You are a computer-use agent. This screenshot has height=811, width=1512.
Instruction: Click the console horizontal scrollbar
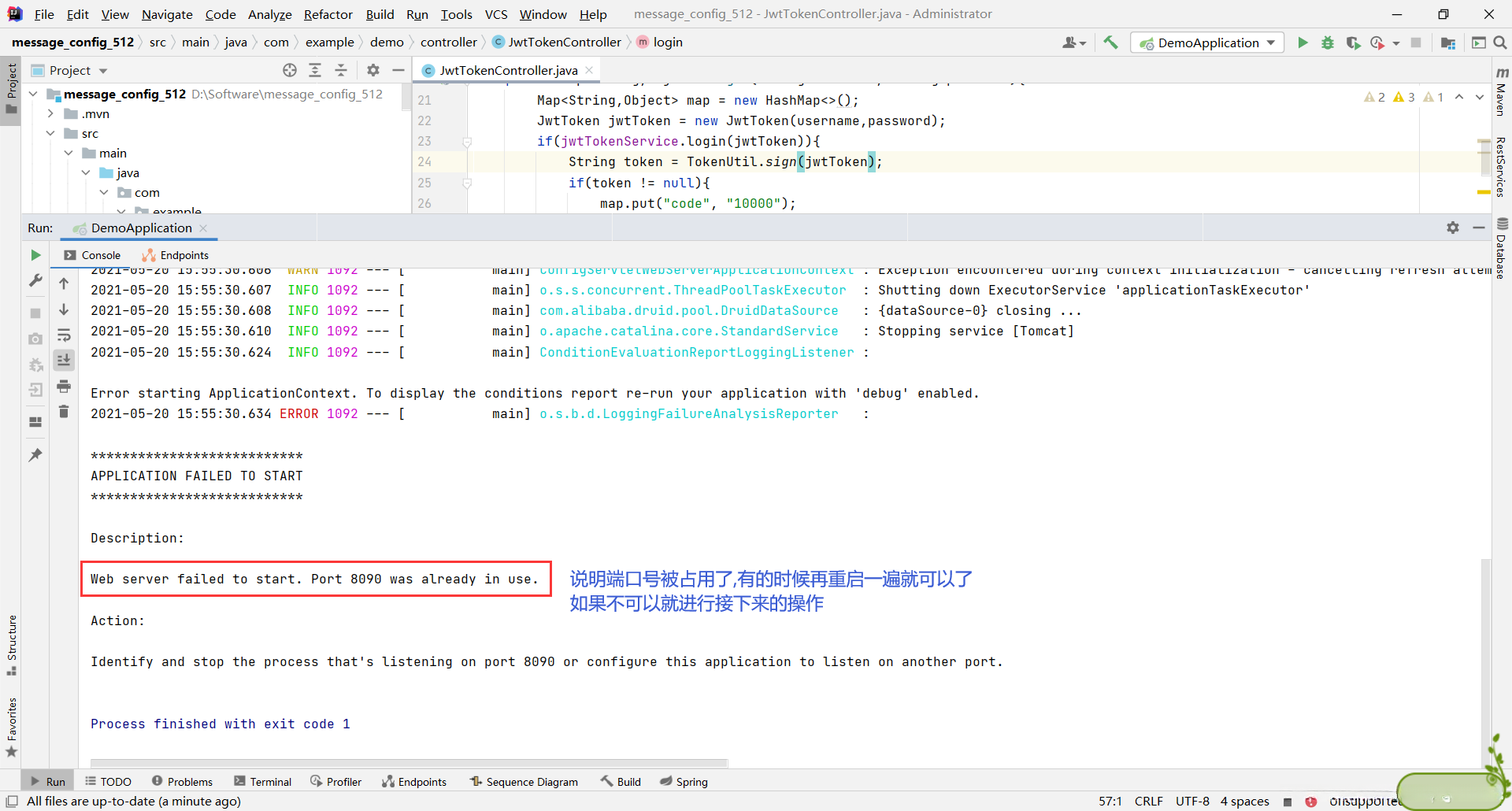(409, 762)
